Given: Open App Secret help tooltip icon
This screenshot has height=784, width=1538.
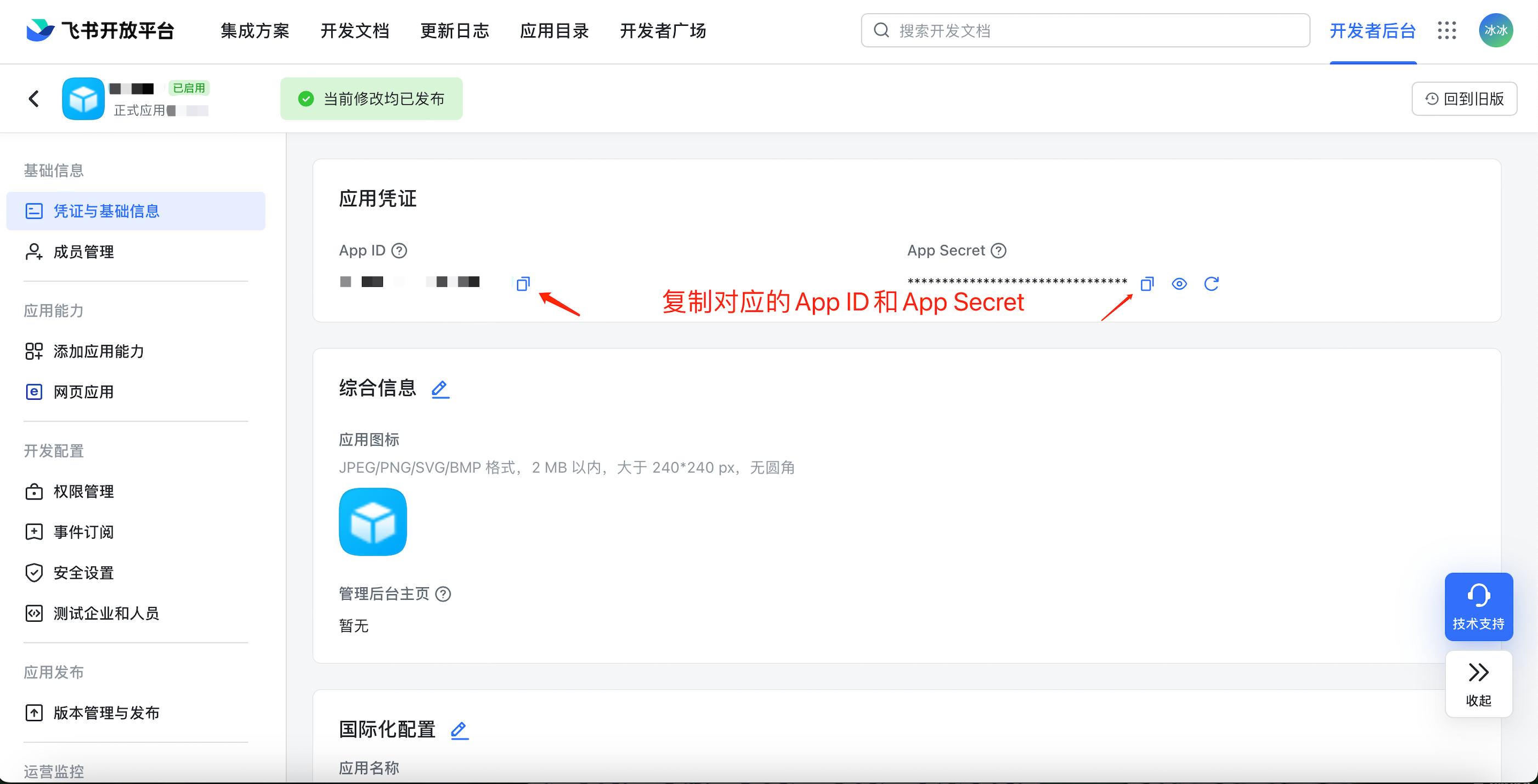Looking at the screenshot, I should [998, 251].
